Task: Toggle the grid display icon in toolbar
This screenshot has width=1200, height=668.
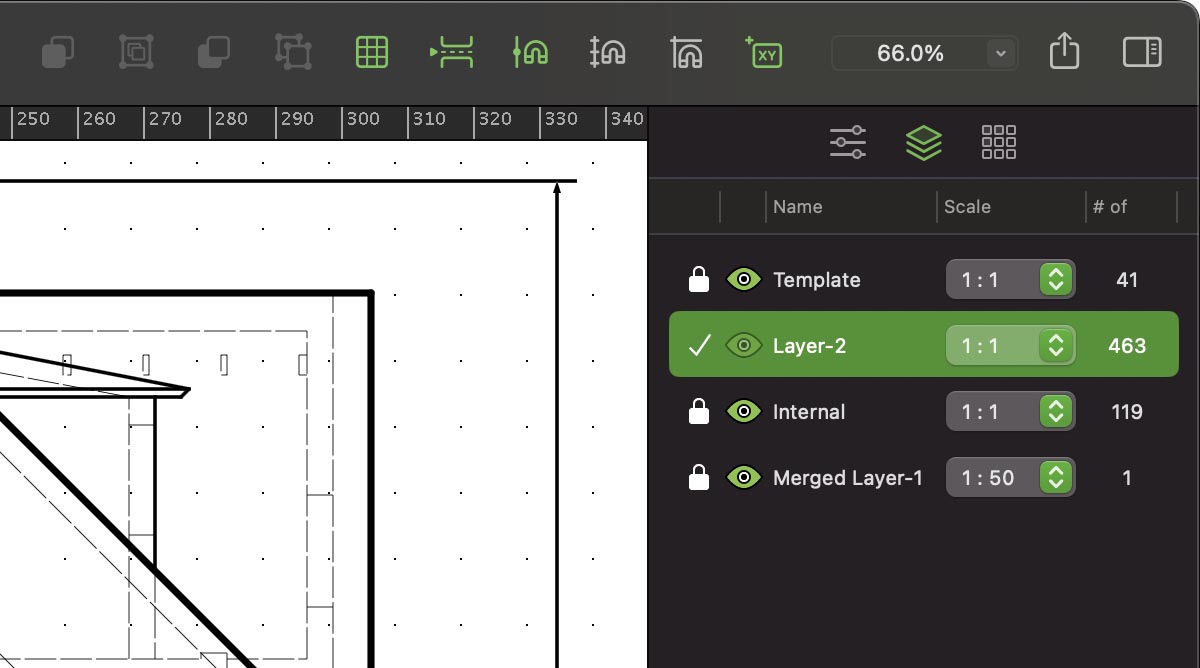Action: point(372,52)
